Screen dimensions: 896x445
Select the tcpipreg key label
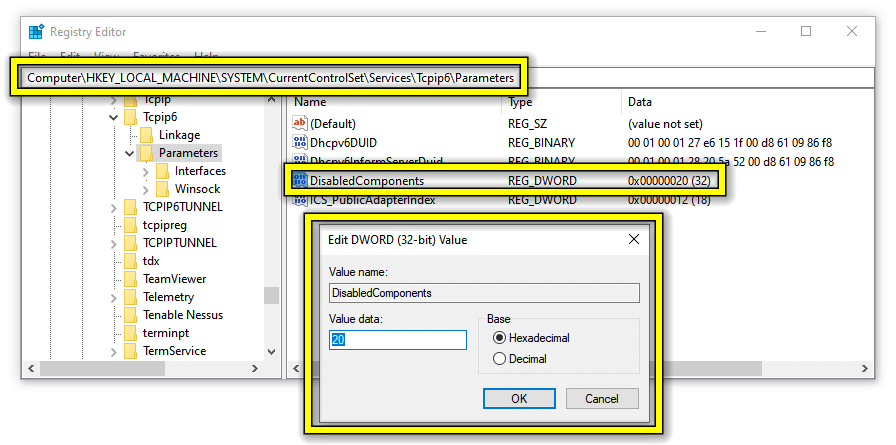[x=165, y=225]
